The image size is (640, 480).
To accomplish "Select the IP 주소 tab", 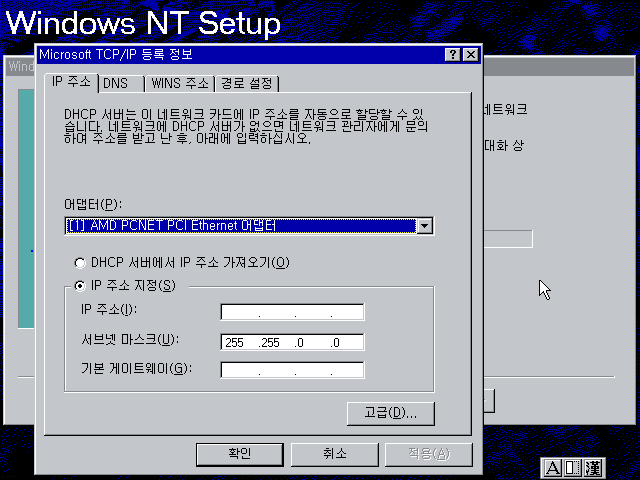I will pos(71,83).
